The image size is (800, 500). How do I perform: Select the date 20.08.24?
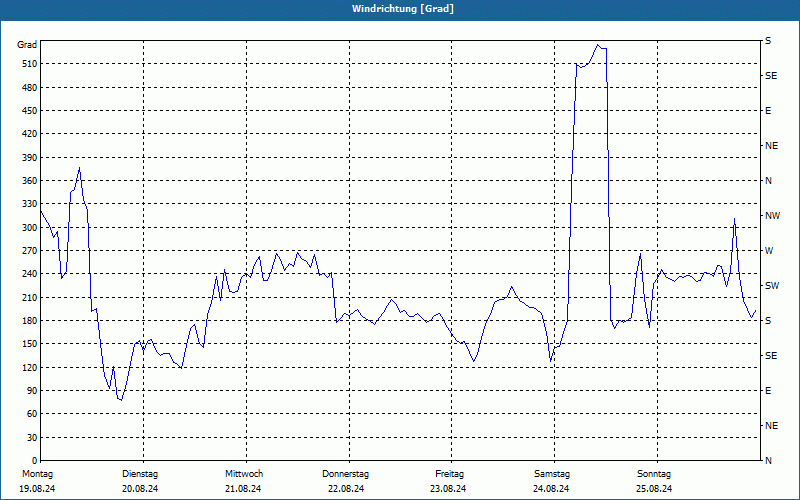[140, 489]
